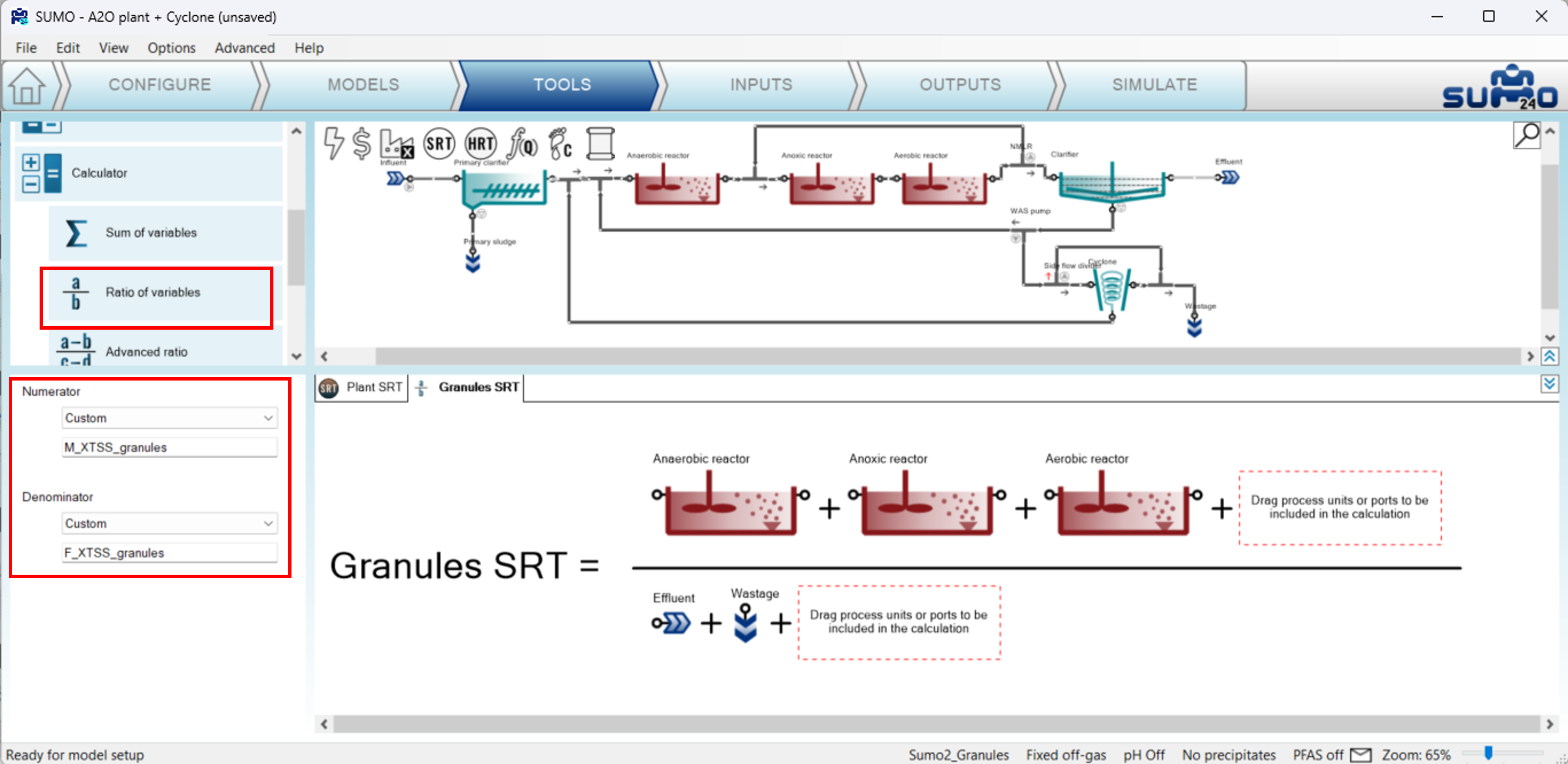The width and height of the screenshot is (1568, 764).
Task: Click the scroll notes tool icon
Action: (x=600, y=144)
